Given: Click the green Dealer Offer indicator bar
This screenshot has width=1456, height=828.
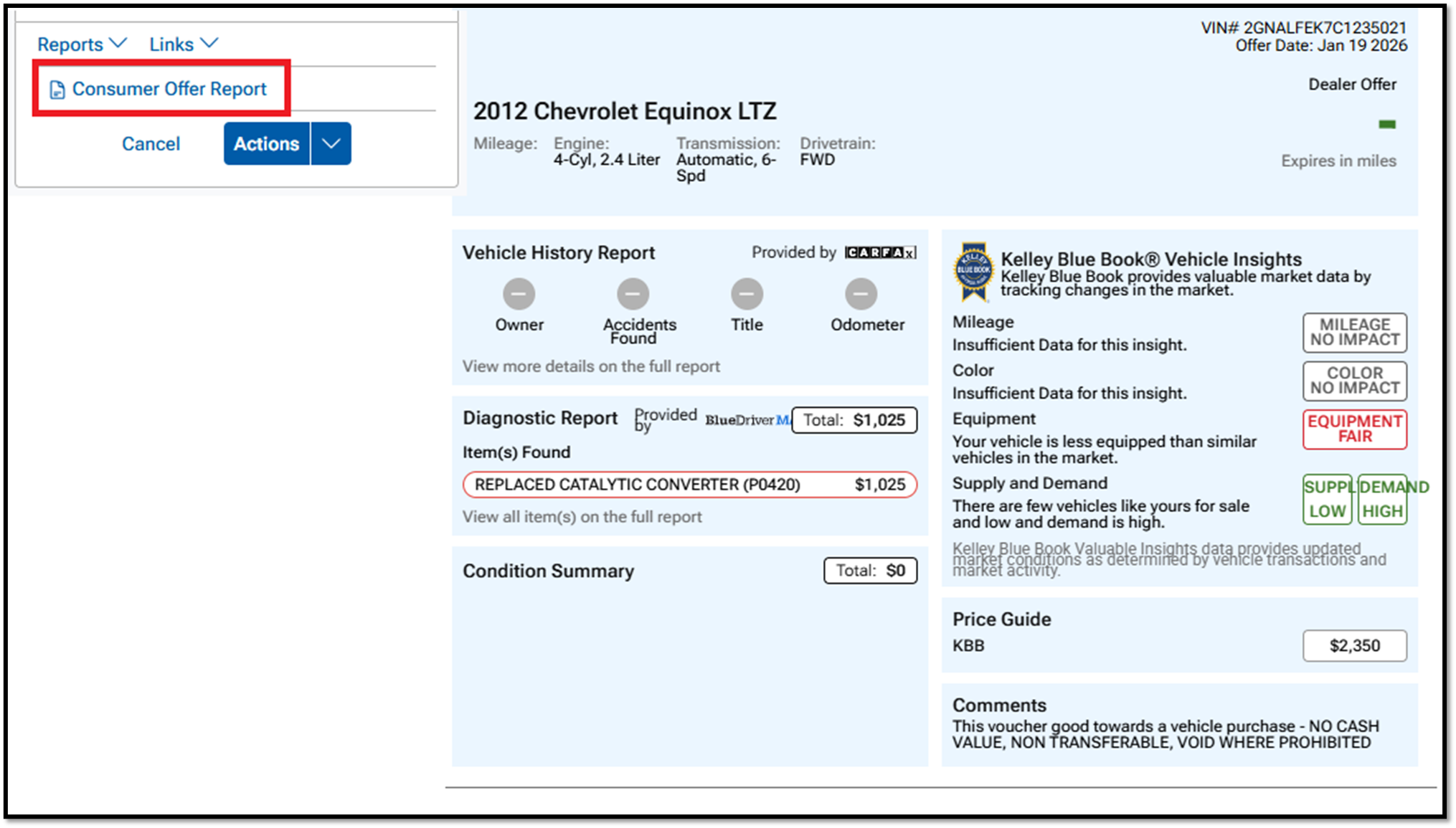Looking at the screenshot, I should coord(1386,125).
